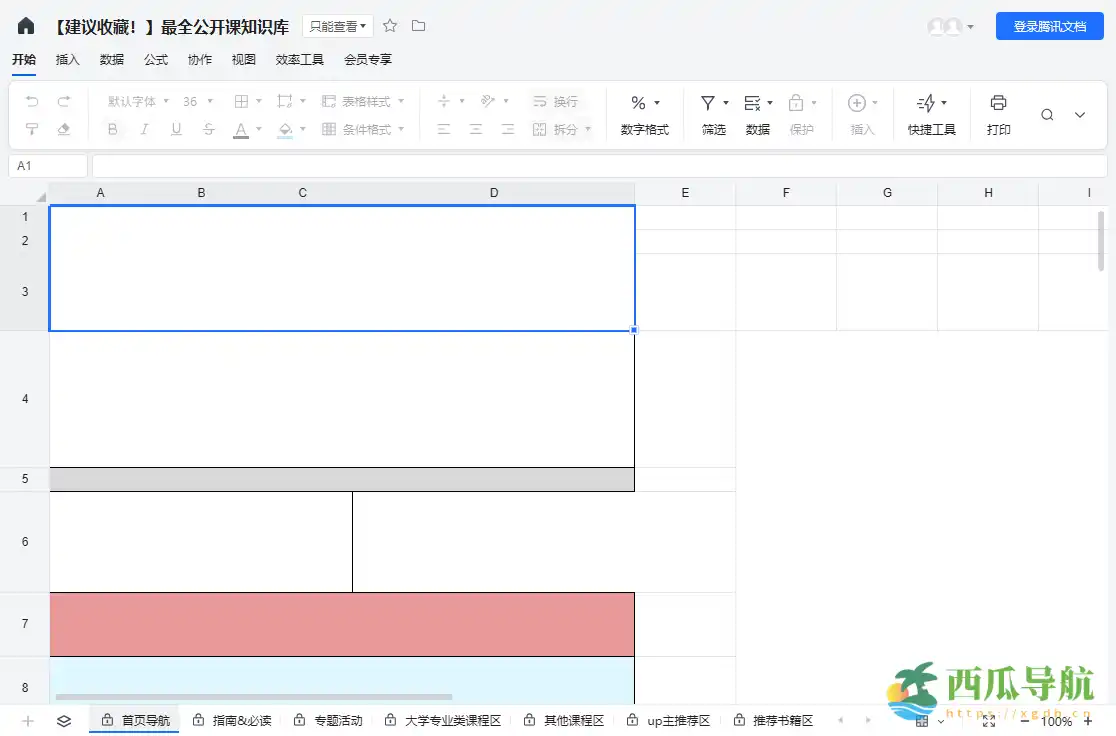
Task: Star this document as favorite
Action: [389, 26]
